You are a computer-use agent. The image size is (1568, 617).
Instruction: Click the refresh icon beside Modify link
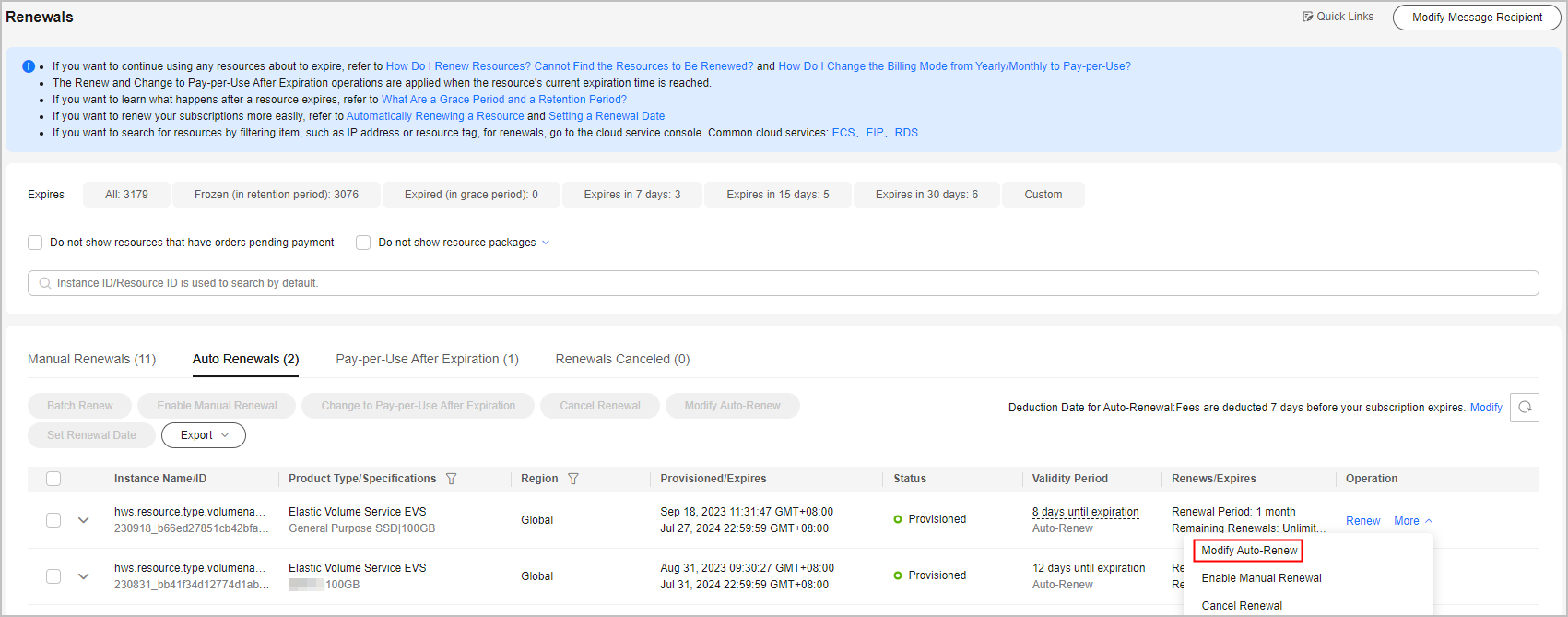tap(1525, 408)
